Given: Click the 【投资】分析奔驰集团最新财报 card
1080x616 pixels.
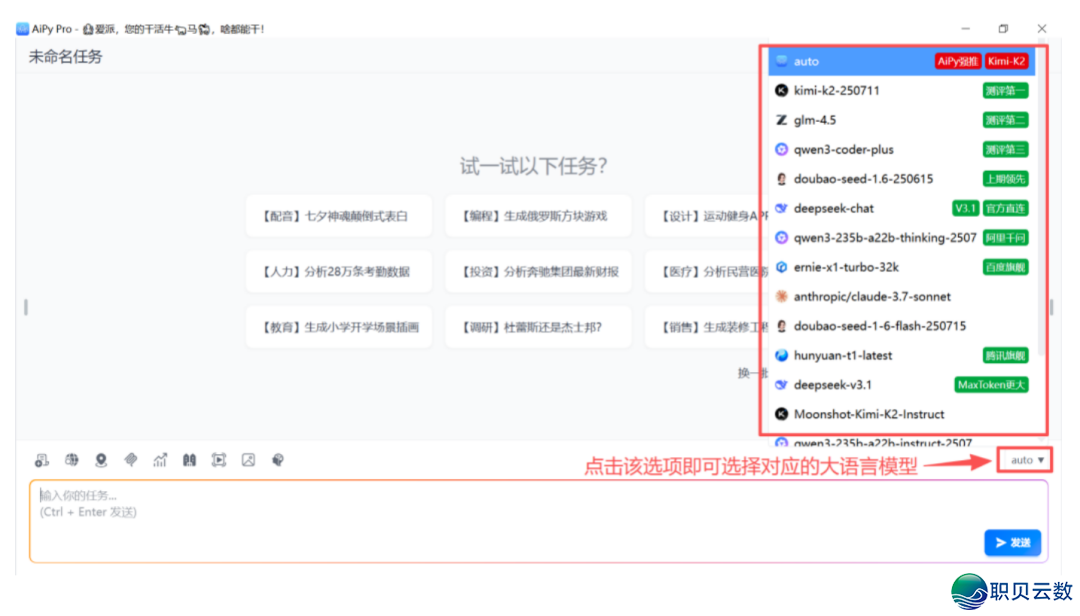Looking at the screenshot, I should tap(538, 272).
